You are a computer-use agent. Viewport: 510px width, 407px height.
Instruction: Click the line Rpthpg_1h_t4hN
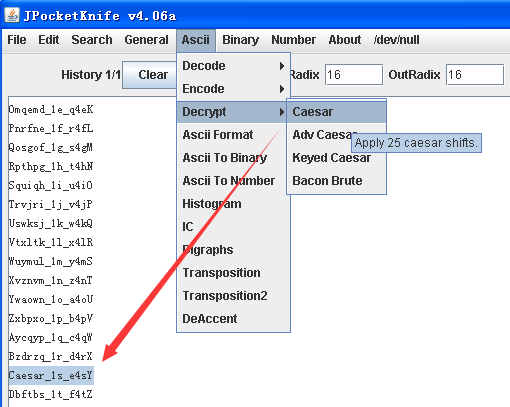tap(51, 167)
